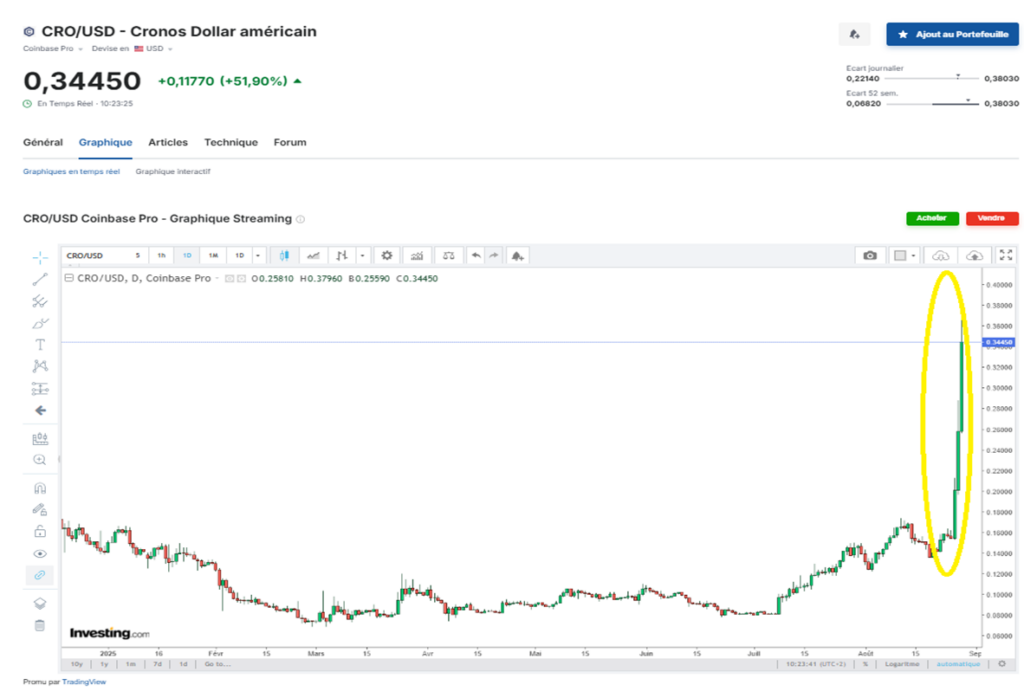This screenshot has width=1024, height=698.
Task: Click the Go to... date button
Action: tap(217, 664)
